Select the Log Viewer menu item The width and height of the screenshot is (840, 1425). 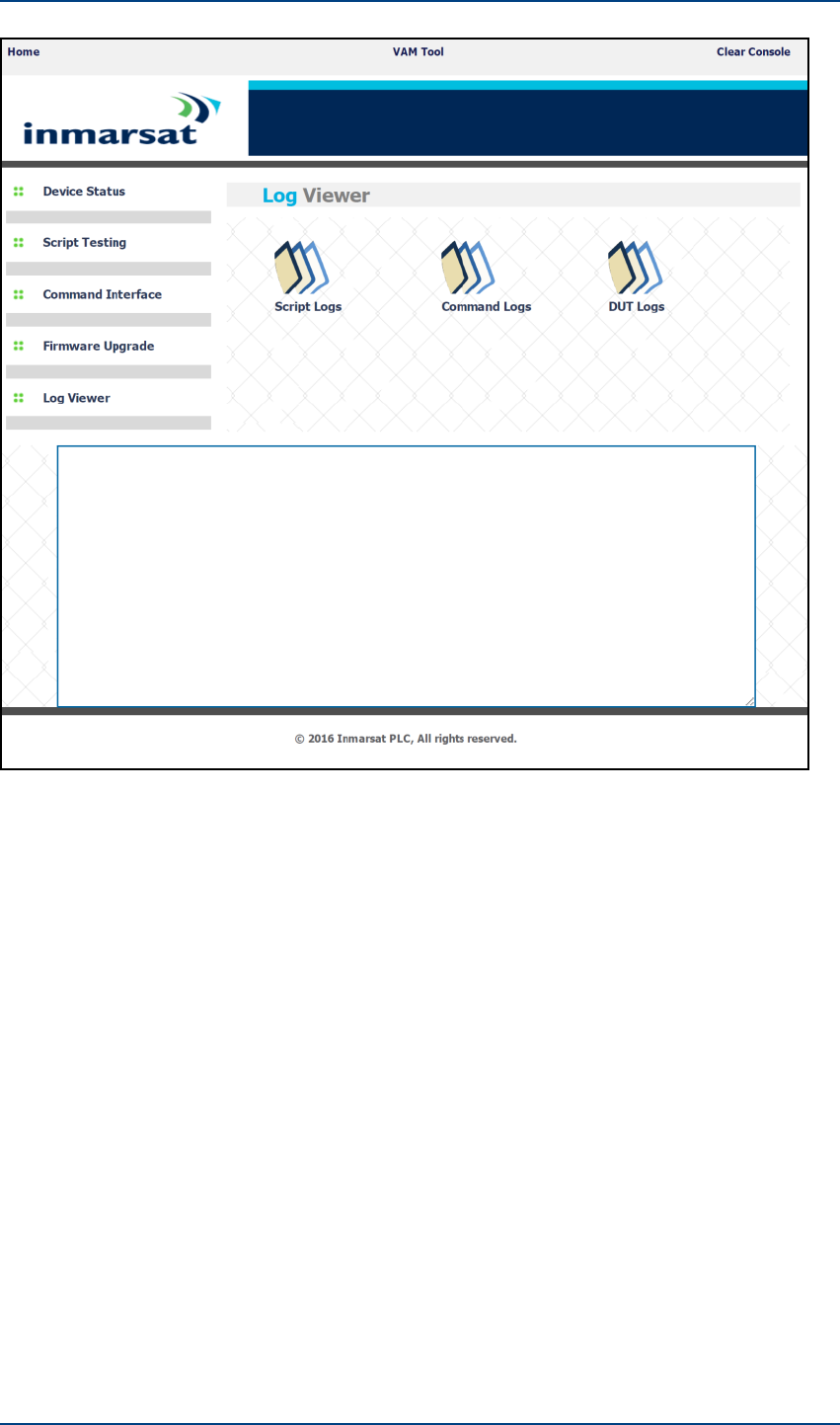coord(76,398)
